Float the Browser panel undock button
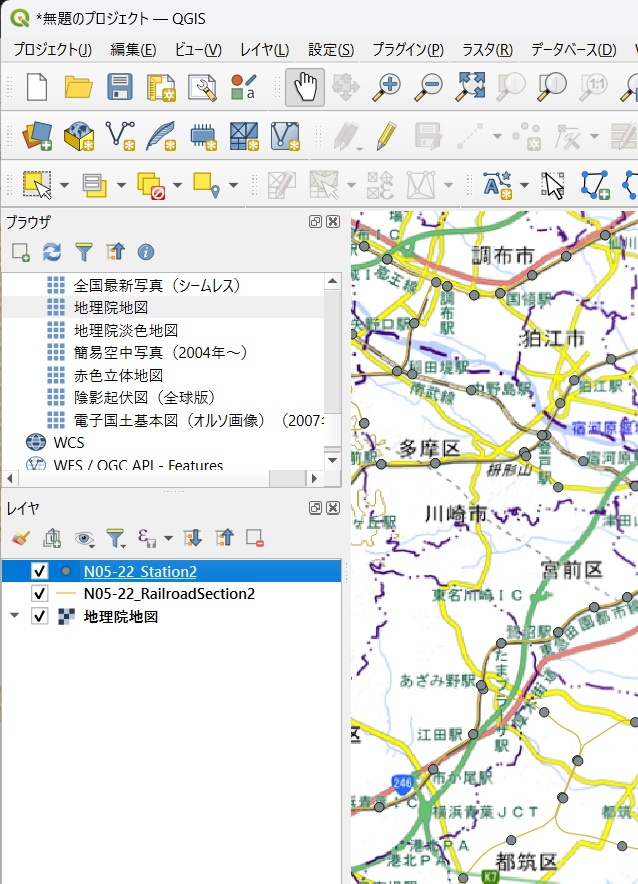Image resolution: width=638 pixels, height=884 pixels. (315, 222)
